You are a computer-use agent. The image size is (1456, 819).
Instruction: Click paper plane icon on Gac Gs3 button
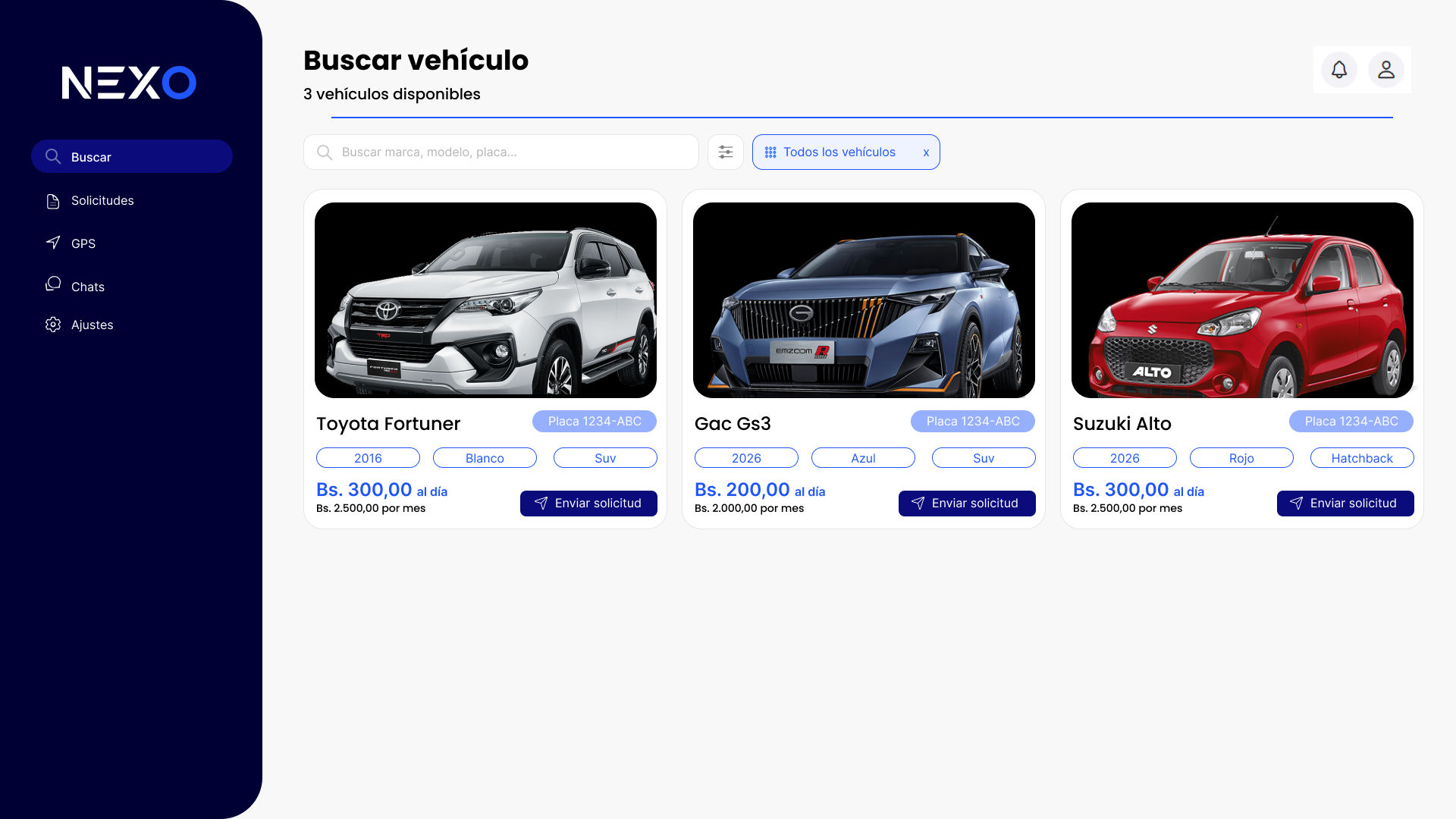pos(918,504)
